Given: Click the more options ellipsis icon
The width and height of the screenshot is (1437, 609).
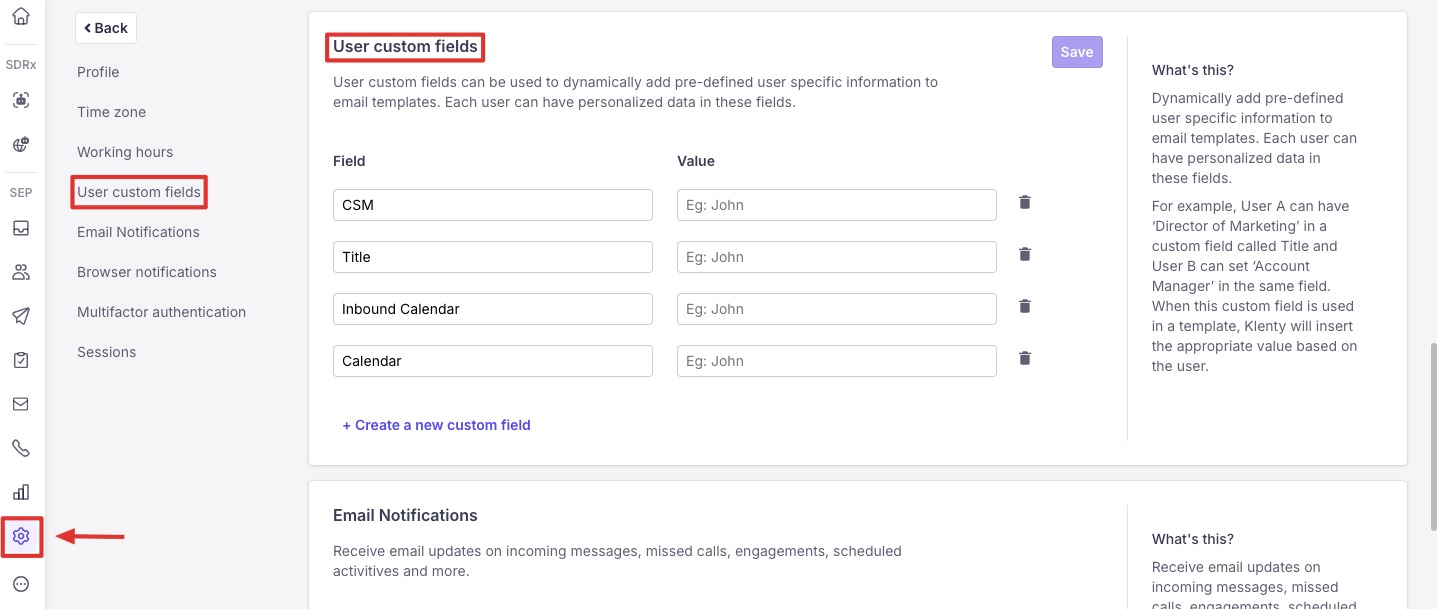Looking at the screenshot, I should [21, 584].
